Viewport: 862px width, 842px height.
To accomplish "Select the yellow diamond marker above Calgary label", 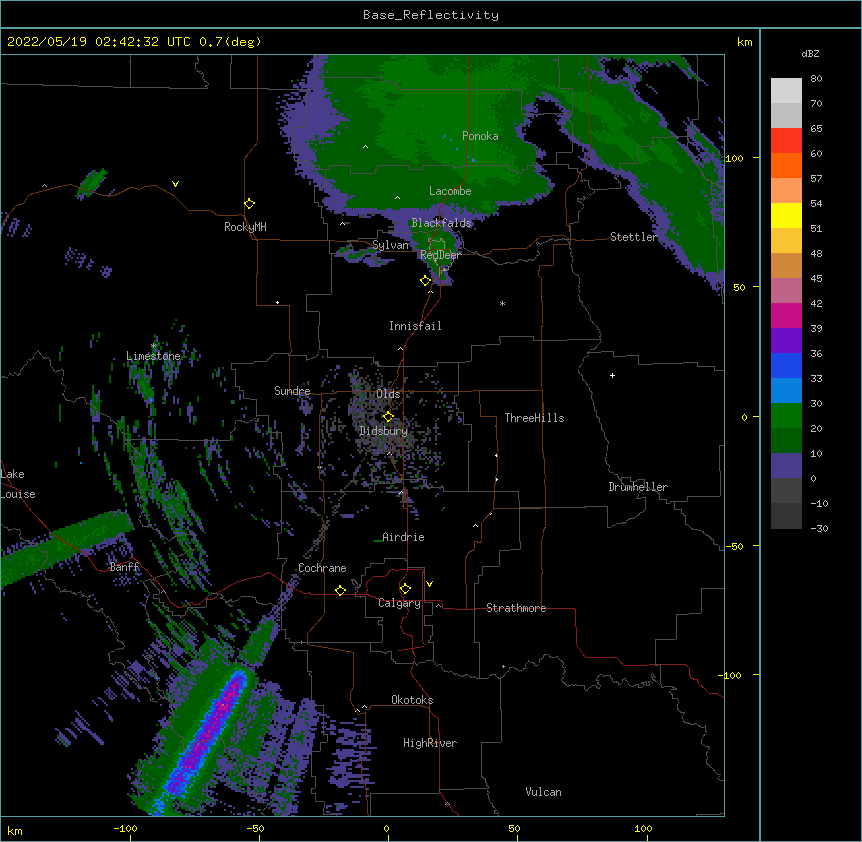I will click(x=405, y=589).
